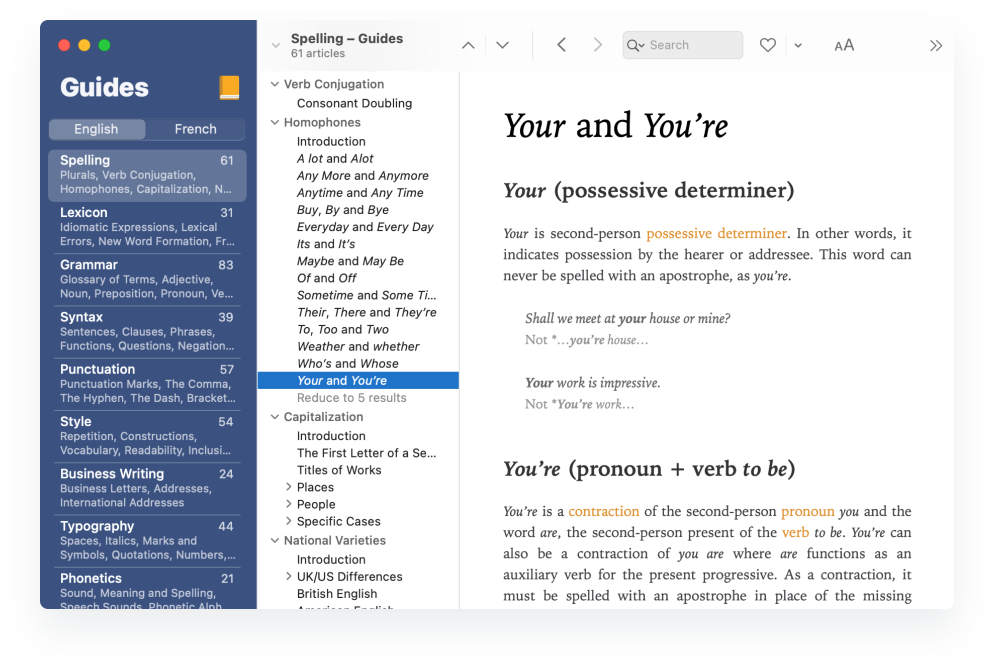Screen dimensions: 994x669
Task: Collapse the Homophones section
Action: (x=275, y=123)
